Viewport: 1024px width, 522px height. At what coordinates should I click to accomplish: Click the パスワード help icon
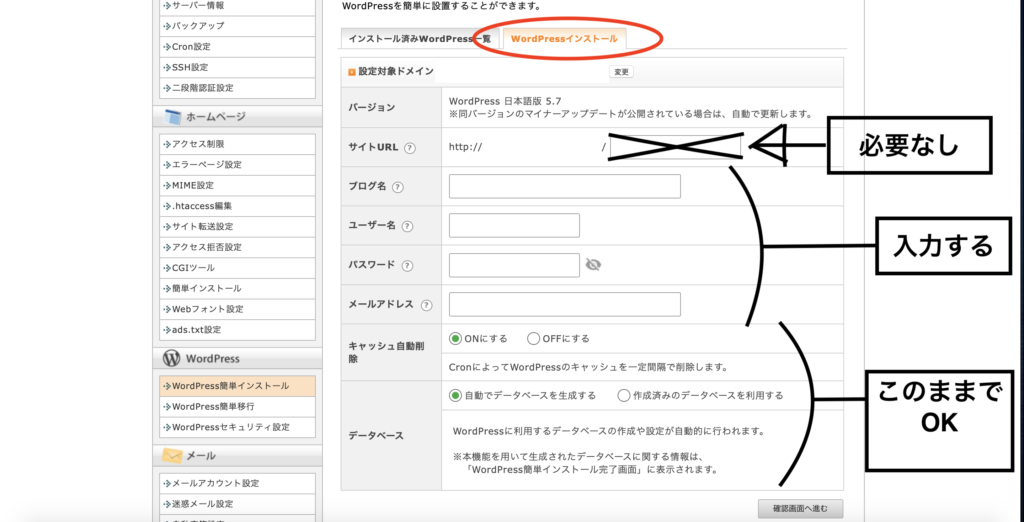pos(408,266)
